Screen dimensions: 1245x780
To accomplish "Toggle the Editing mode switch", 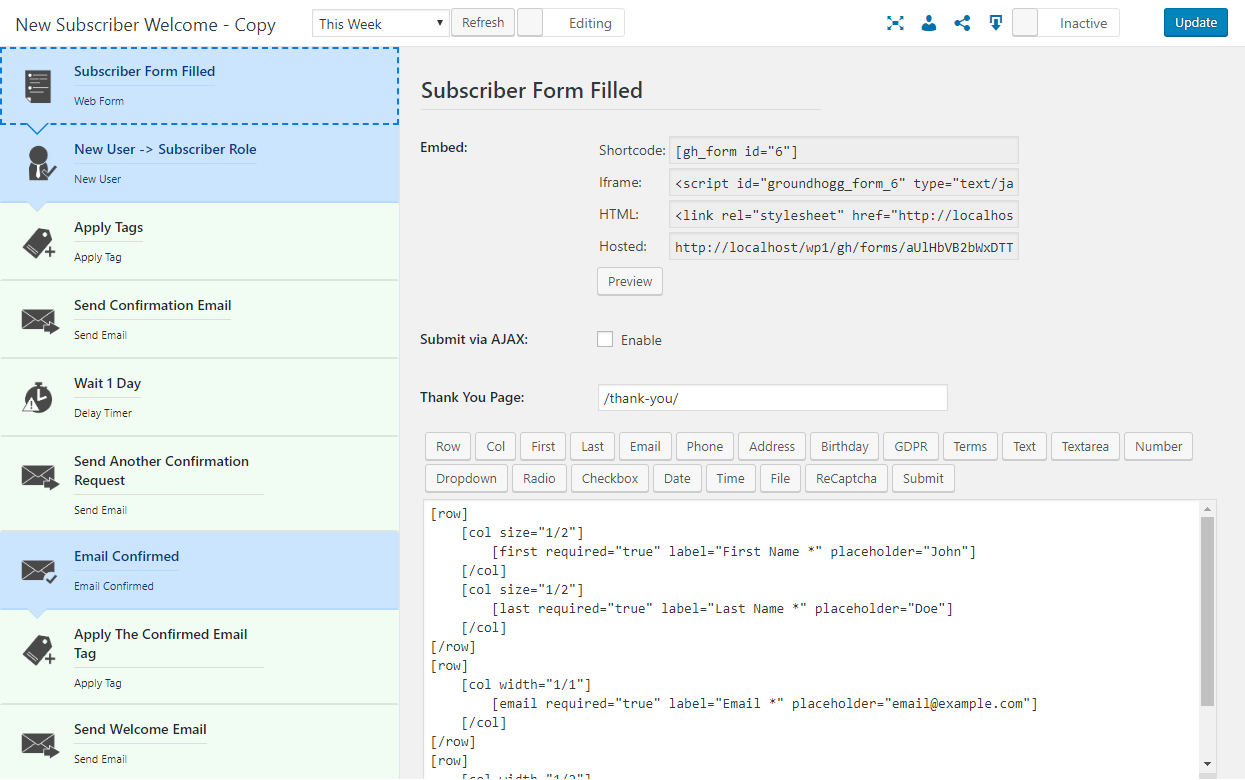I will pyautogui.click(x=531, y=23).
